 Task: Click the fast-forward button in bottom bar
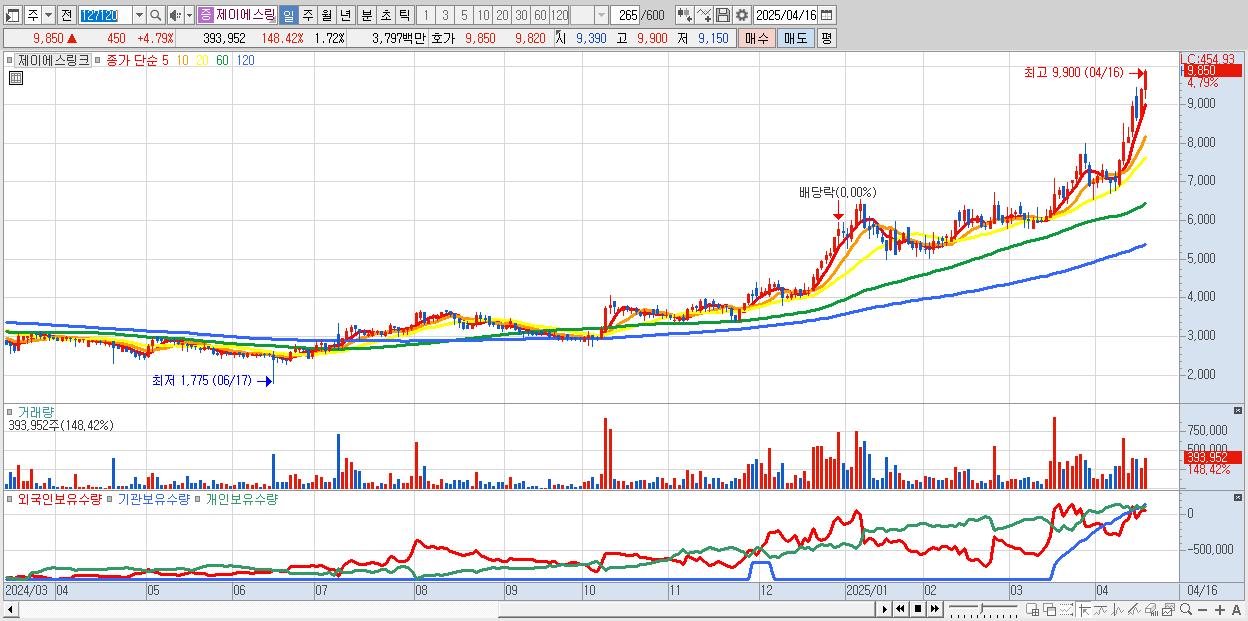point(935,609)
